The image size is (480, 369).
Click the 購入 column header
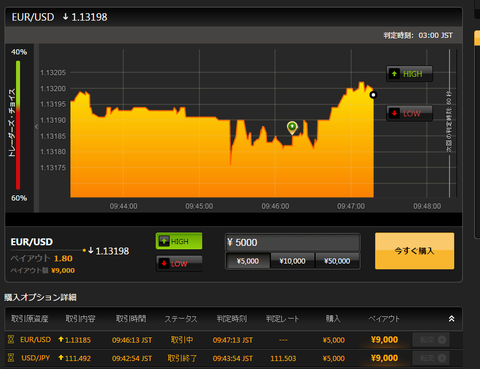333,319
